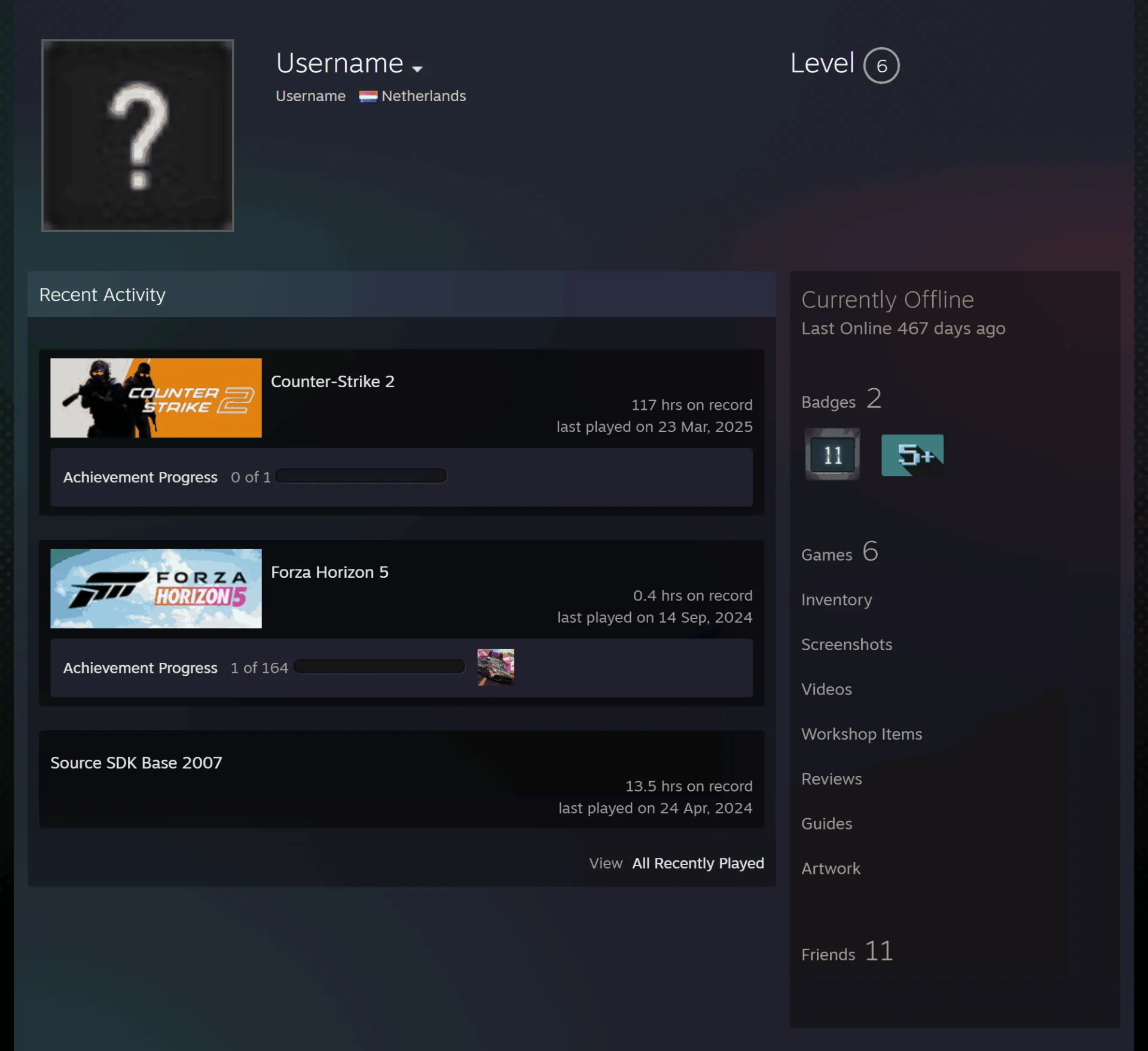Open the Reviews page

pos(832,779)
